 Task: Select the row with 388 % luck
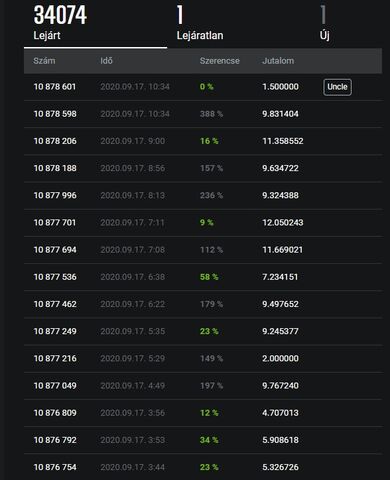pyautogui.click(x=203, y=114)
